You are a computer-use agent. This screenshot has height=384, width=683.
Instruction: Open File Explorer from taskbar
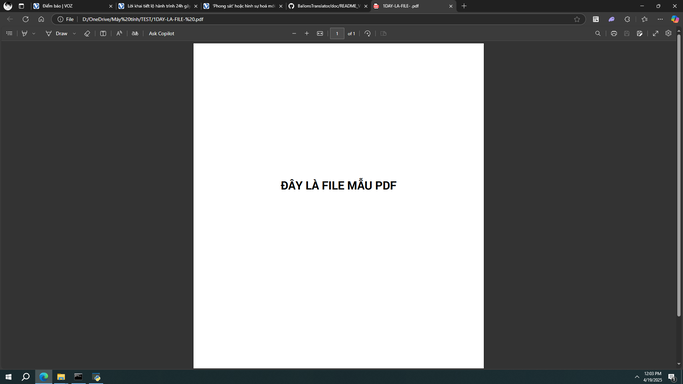(61, 377)
